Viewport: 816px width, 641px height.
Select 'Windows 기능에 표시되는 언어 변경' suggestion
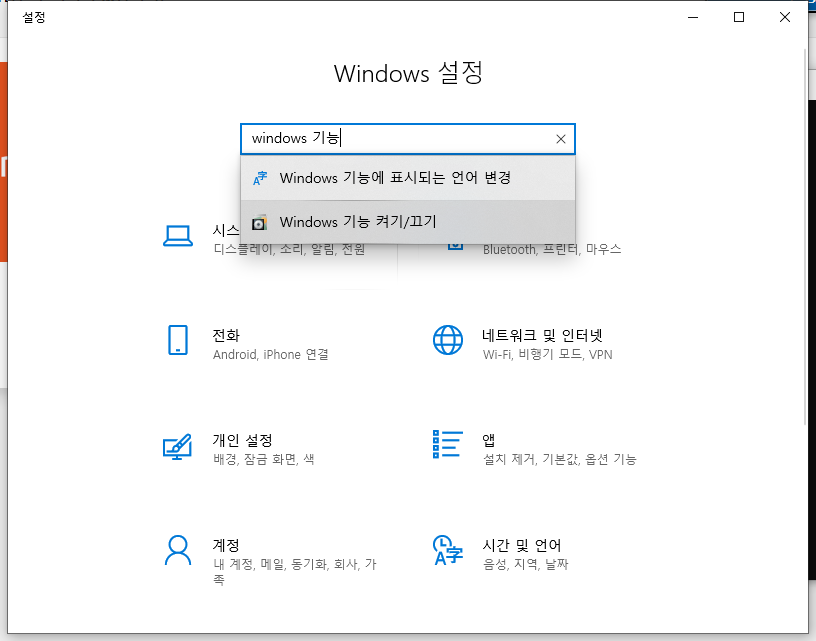tap(408, 178)
